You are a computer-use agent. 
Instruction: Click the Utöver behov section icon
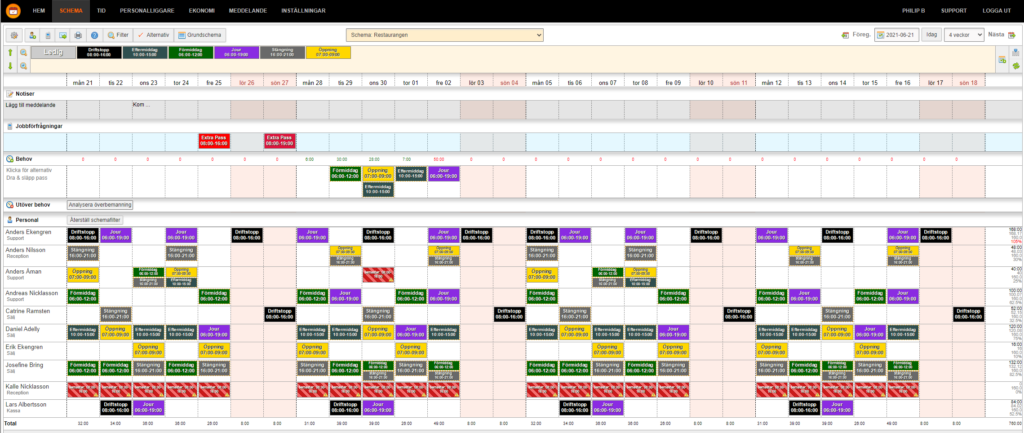click(9, 204)
